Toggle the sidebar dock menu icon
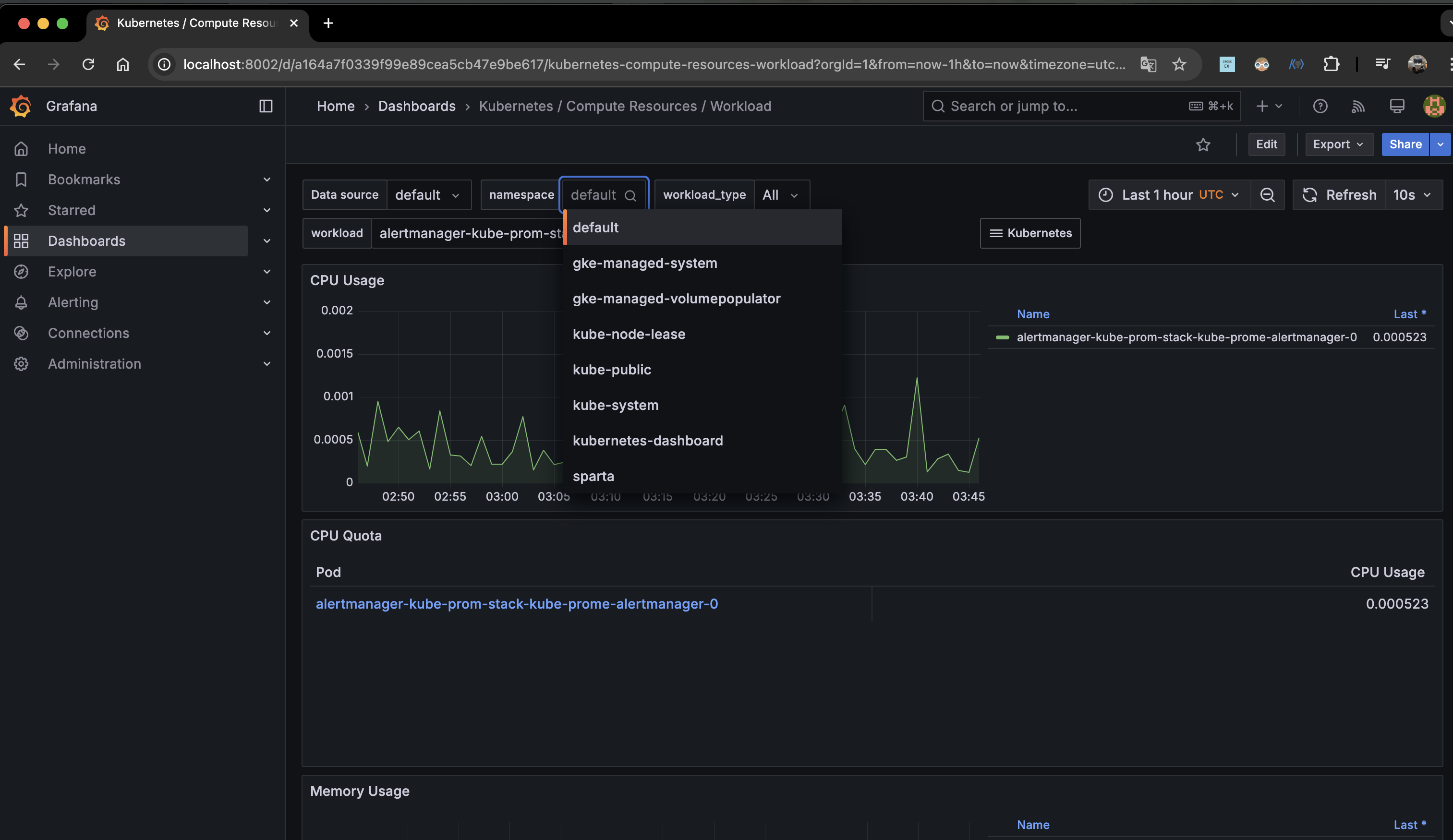1453x840 pixels. [266, 106]
